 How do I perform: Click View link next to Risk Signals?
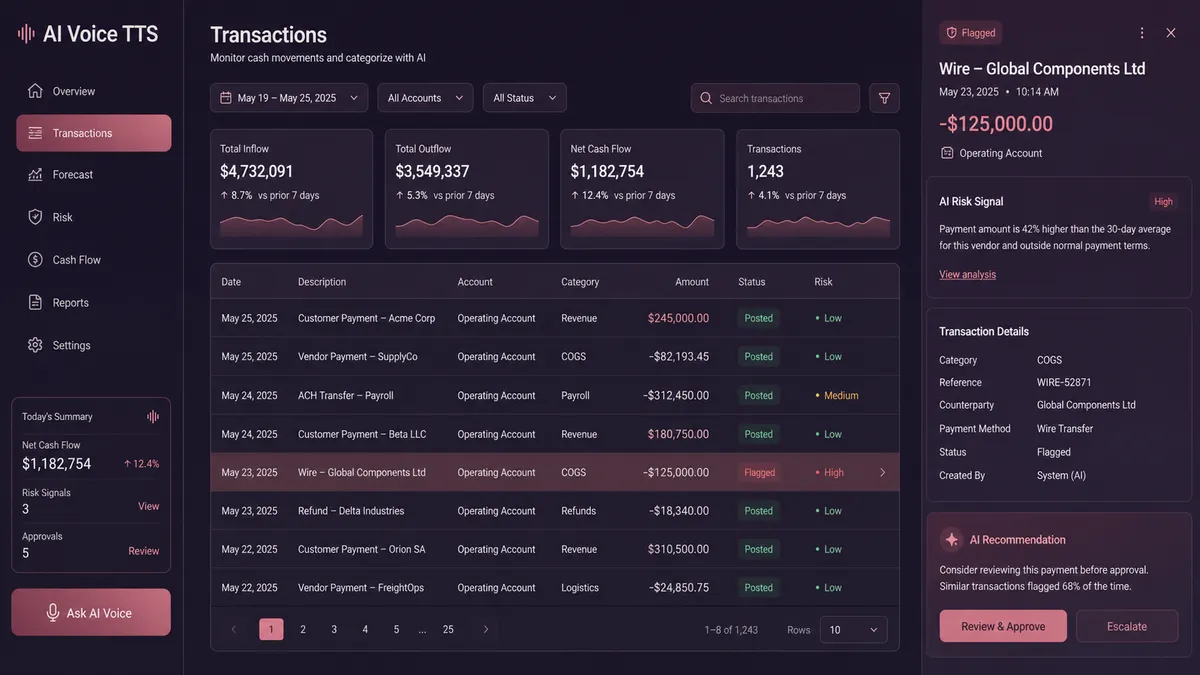pos(148,506)
